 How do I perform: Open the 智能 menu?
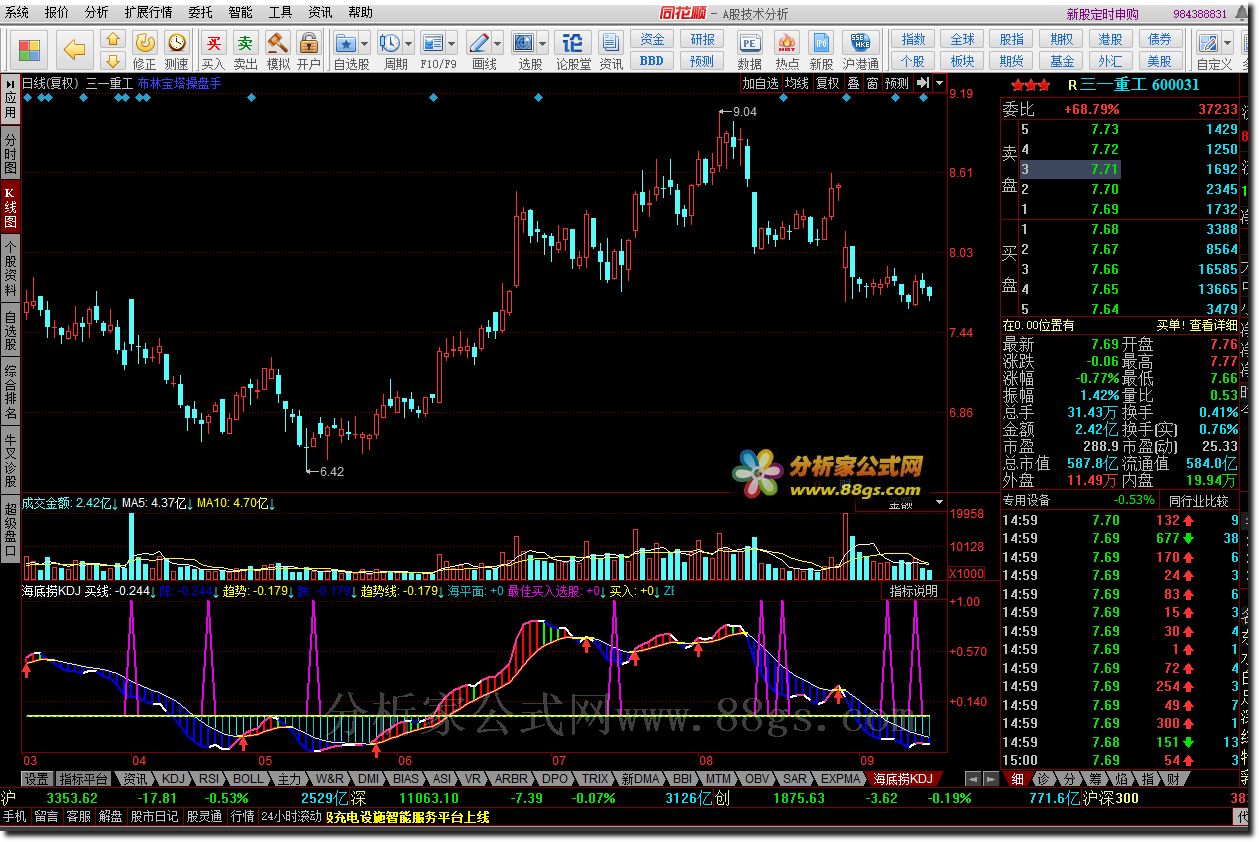(x=240, y=13)
